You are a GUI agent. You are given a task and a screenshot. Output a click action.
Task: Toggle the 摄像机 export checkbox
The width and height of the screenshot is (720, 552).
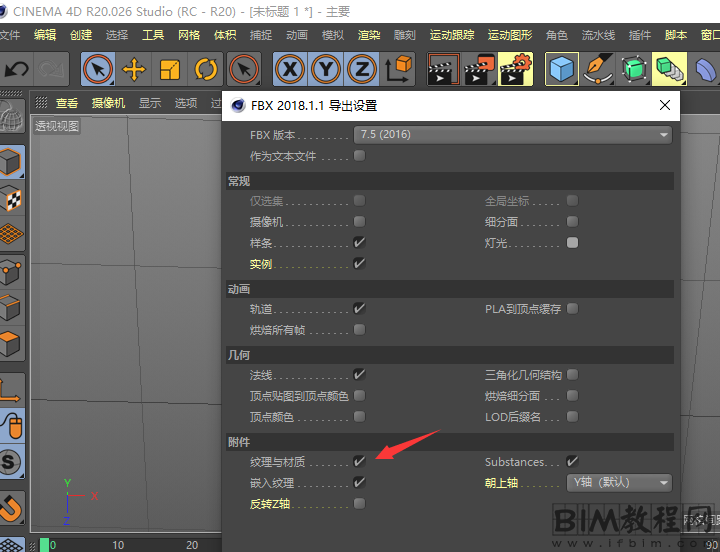360,222
